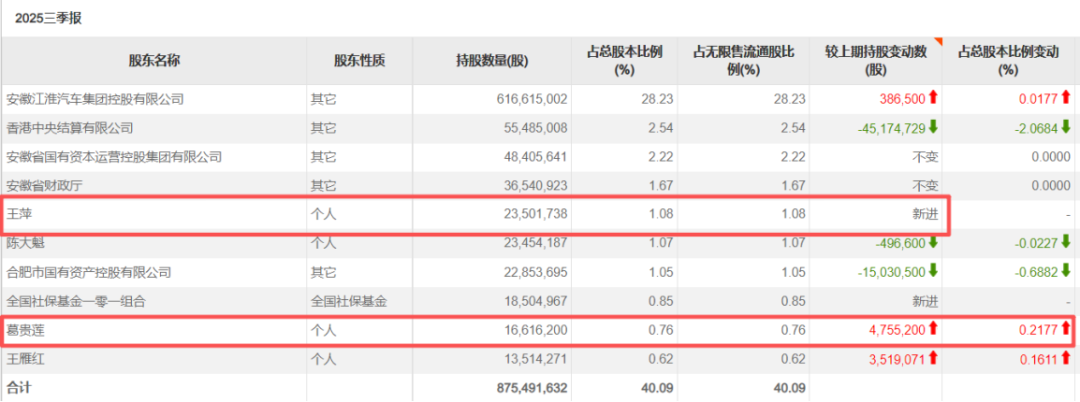This screenshot has height=402, width=1080.
Task: Click change value 4,755,200
Action: pos(896,330)
